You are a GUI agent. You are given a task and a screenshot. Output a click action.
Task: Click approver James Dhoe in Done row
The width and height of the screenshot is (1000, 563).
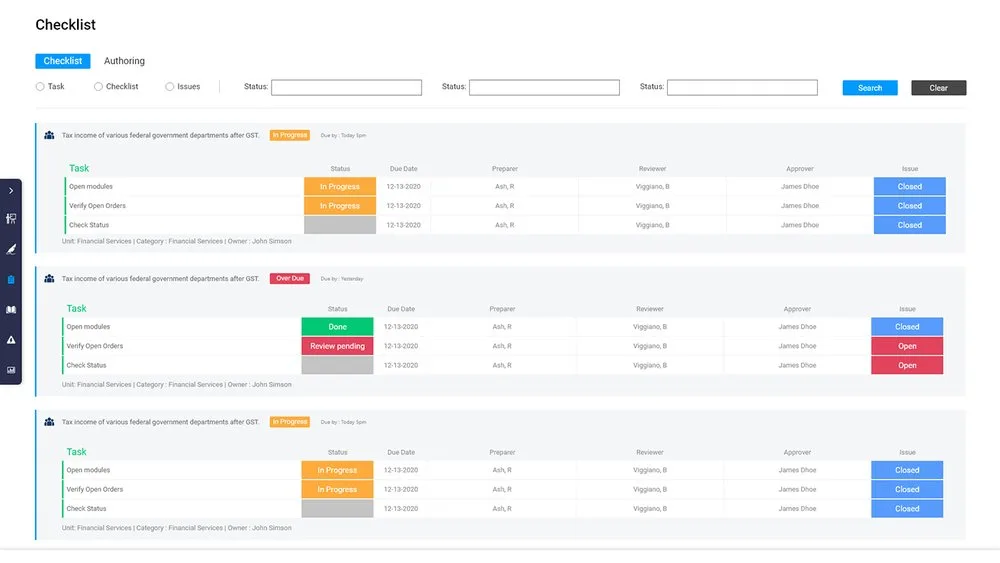tap(797, 327)
